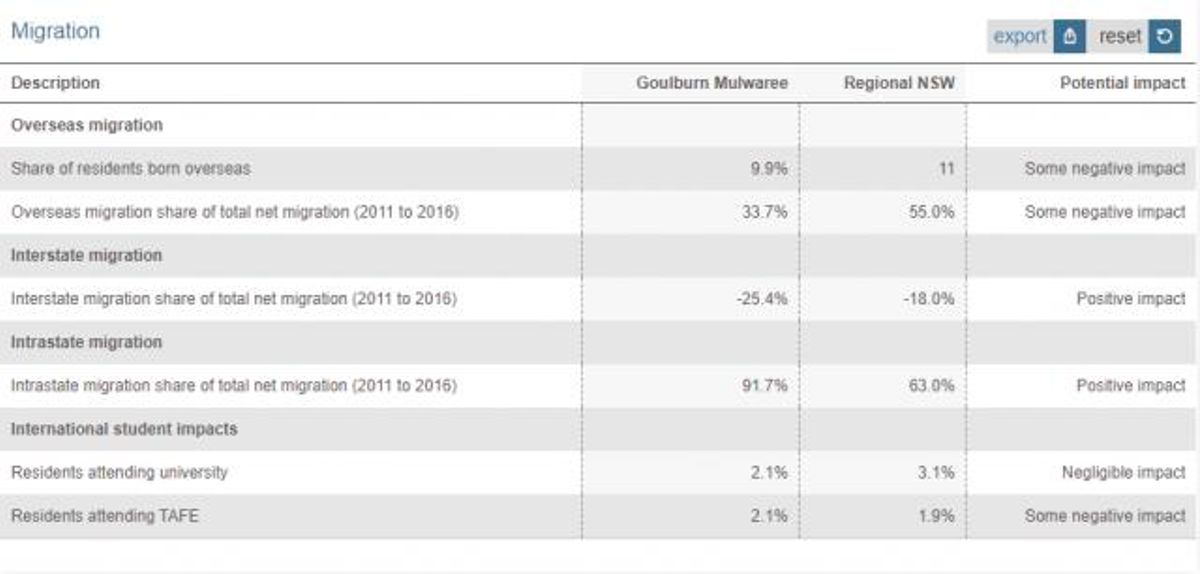Select the Intrastate migration section heading
Viewport: 1200px width, 574px height.
coord(86,342)
